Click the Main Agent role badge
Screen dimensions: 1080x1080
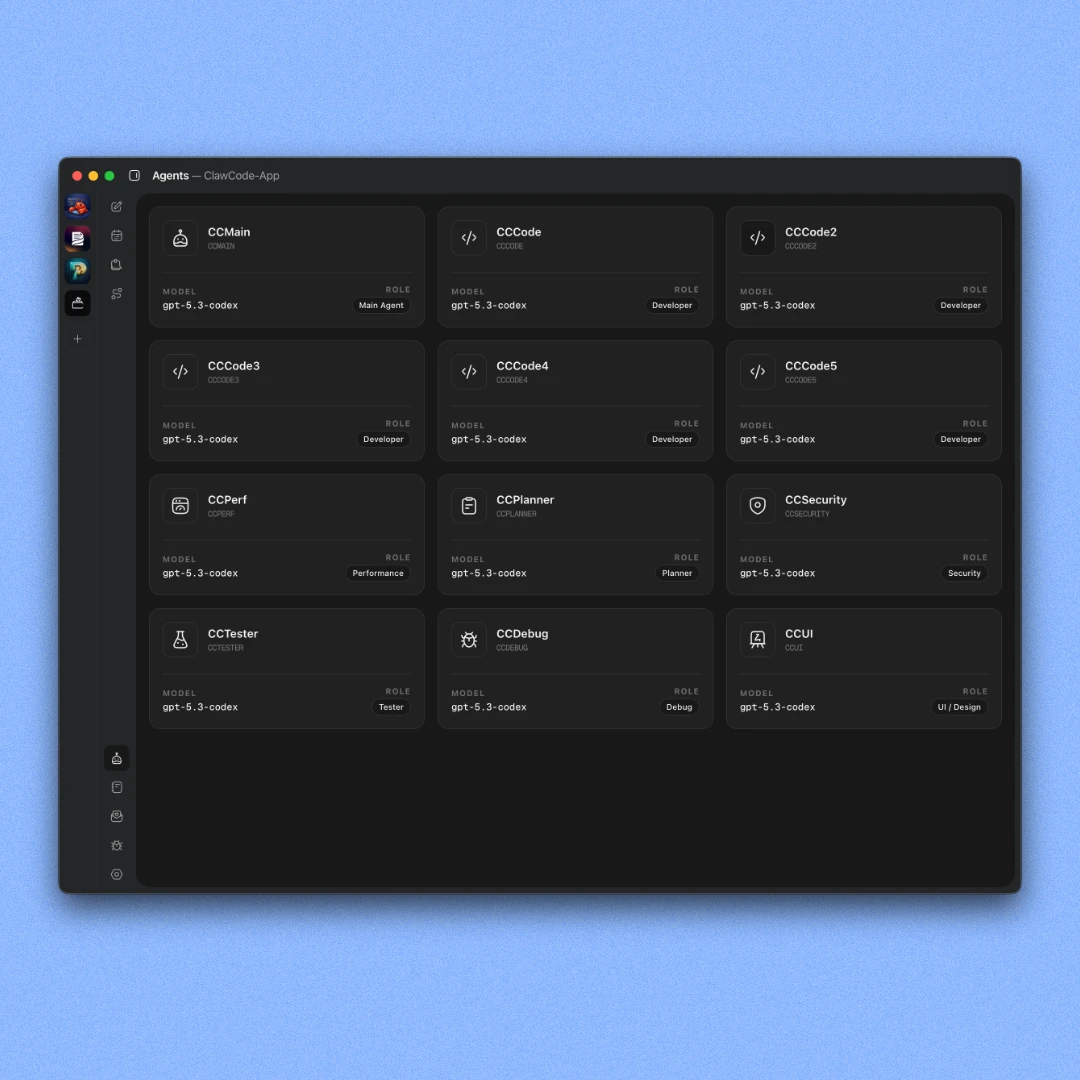point(381,305)
